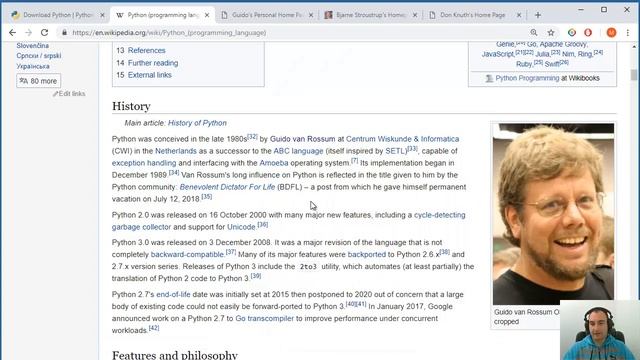The image size is (640, 360).
Task: Click Edit links in sidebar
Action: click(72, 93)
